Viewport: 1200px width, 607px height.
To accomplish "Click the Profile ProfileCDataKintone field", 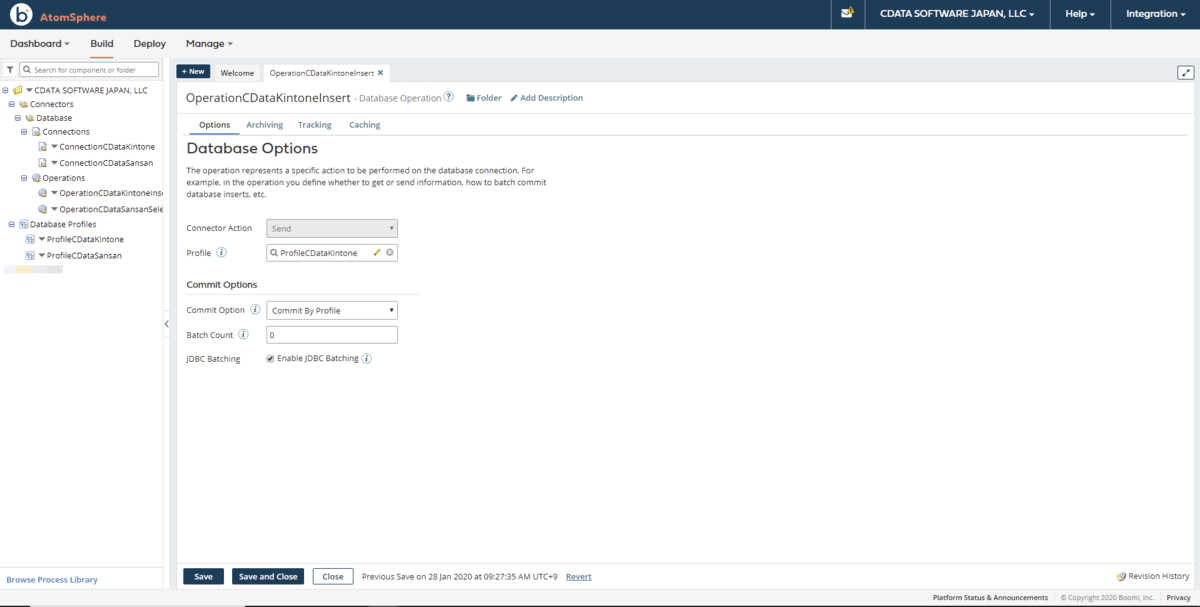I will [x=332, y=253].
